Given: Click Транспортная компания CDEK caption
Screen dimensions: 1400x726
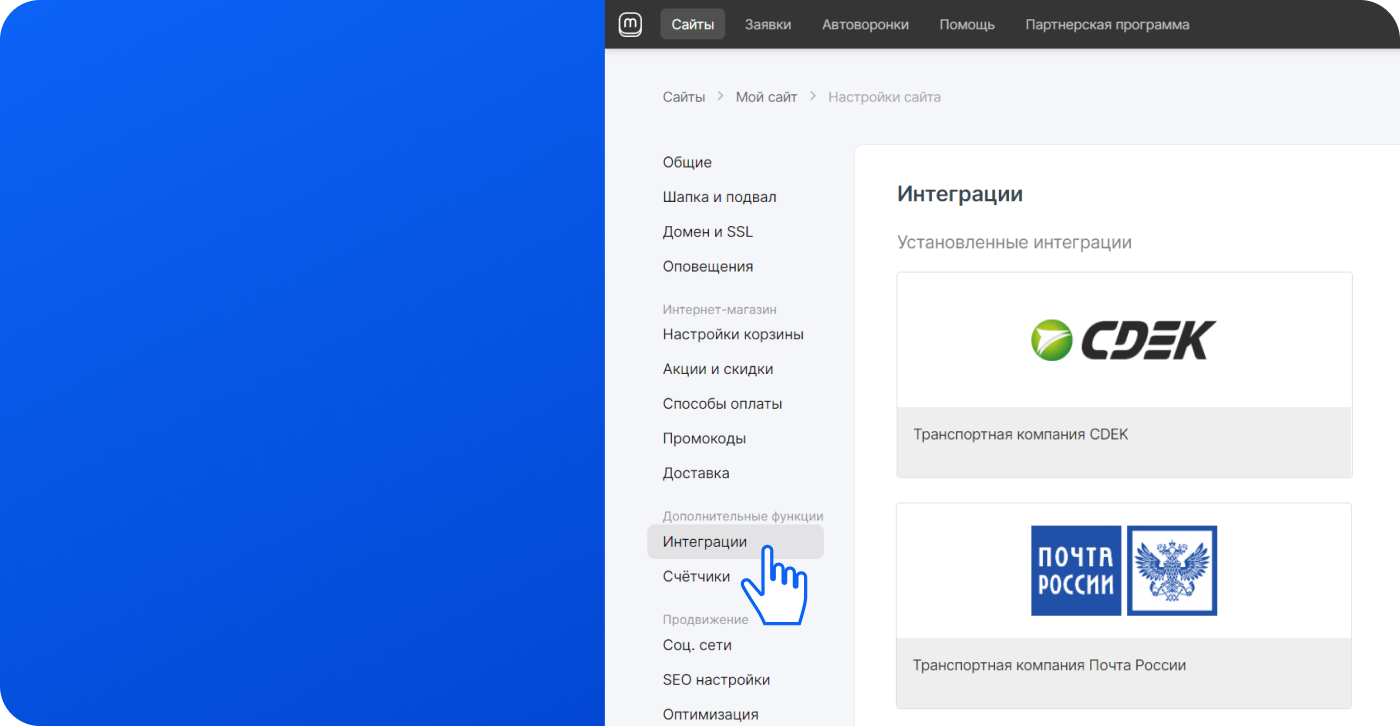Looking at the screenshot, I should coord(1020,435).
